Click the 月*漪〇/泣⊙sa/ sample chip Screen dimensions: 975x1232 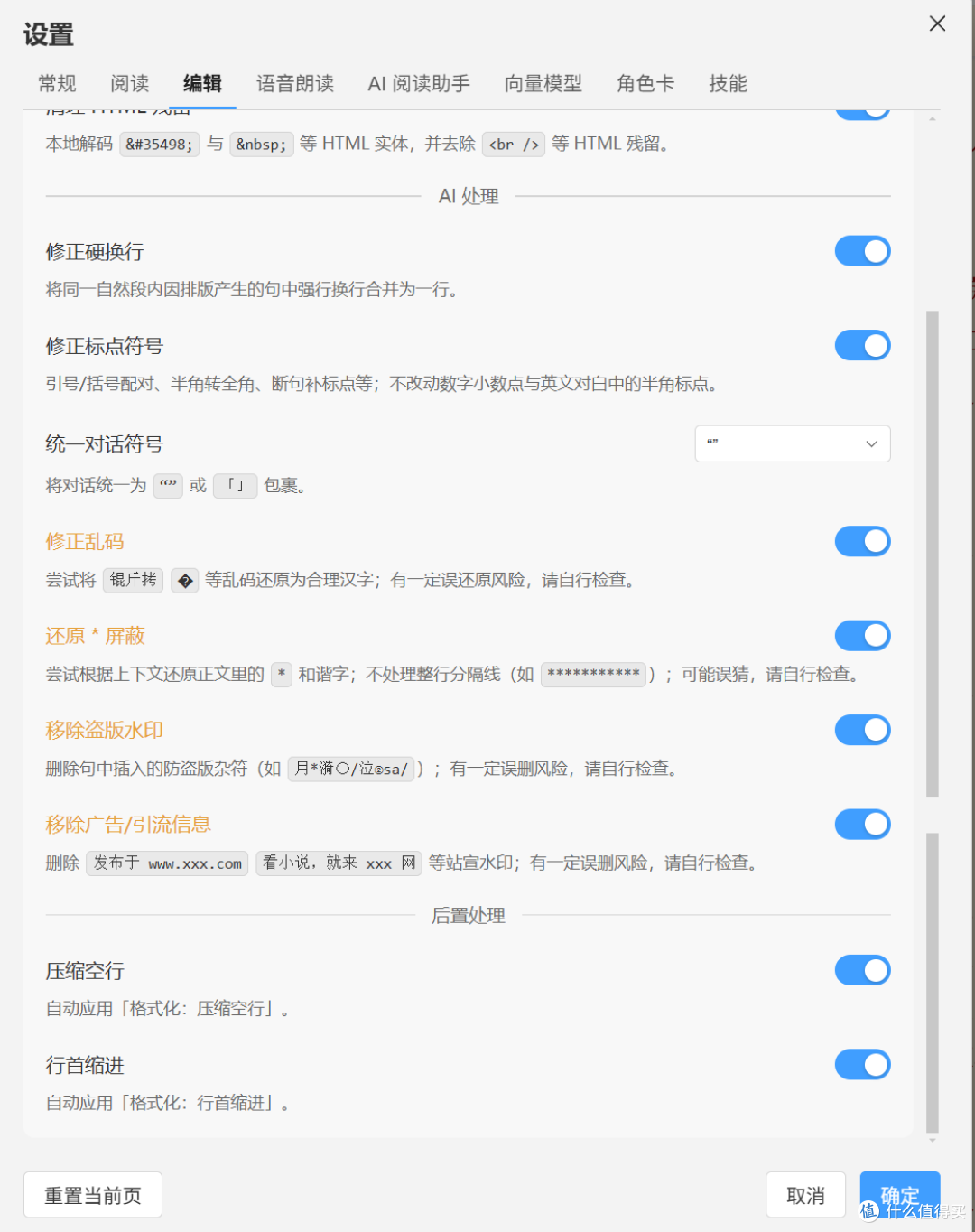[351, 769]
